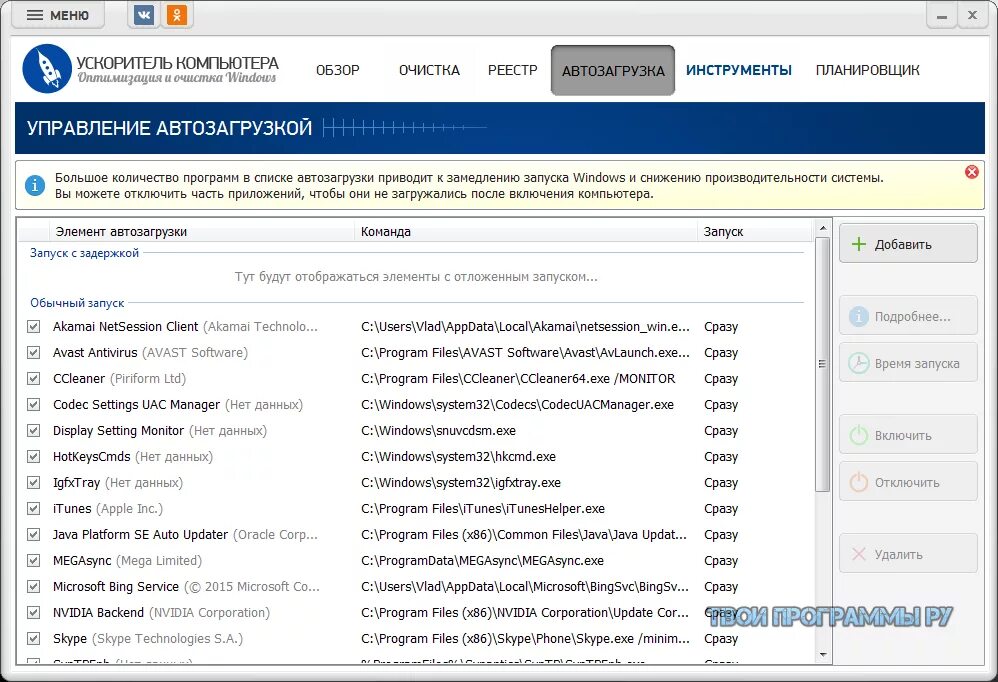This screenshot has height=682, width=998.
Task: Click iTunesHelper.exe command path
Action: (483, 508)
